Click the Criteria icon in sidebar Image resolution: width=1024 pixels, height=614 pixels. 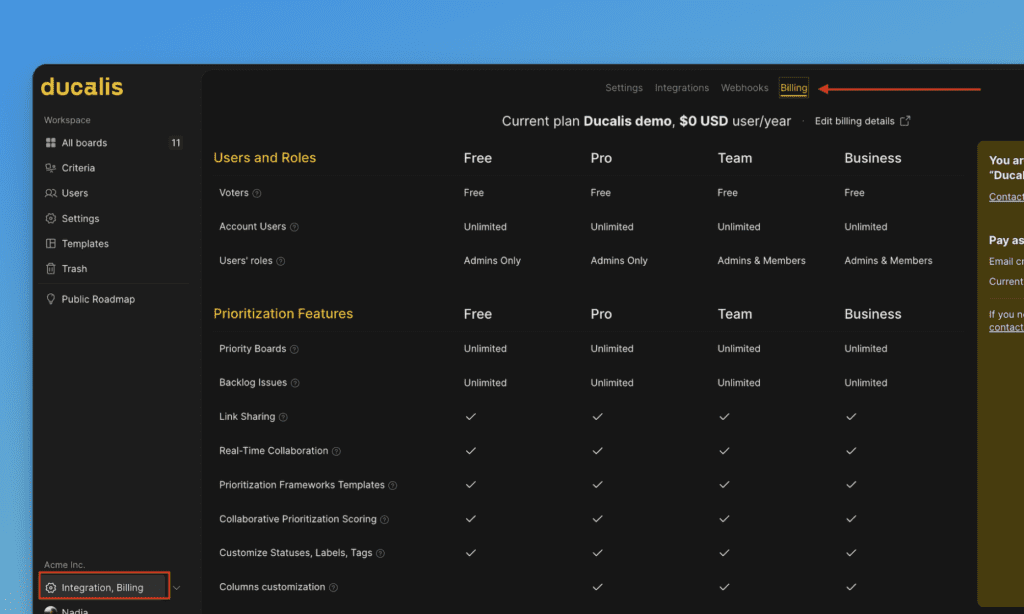coord(51,168)
